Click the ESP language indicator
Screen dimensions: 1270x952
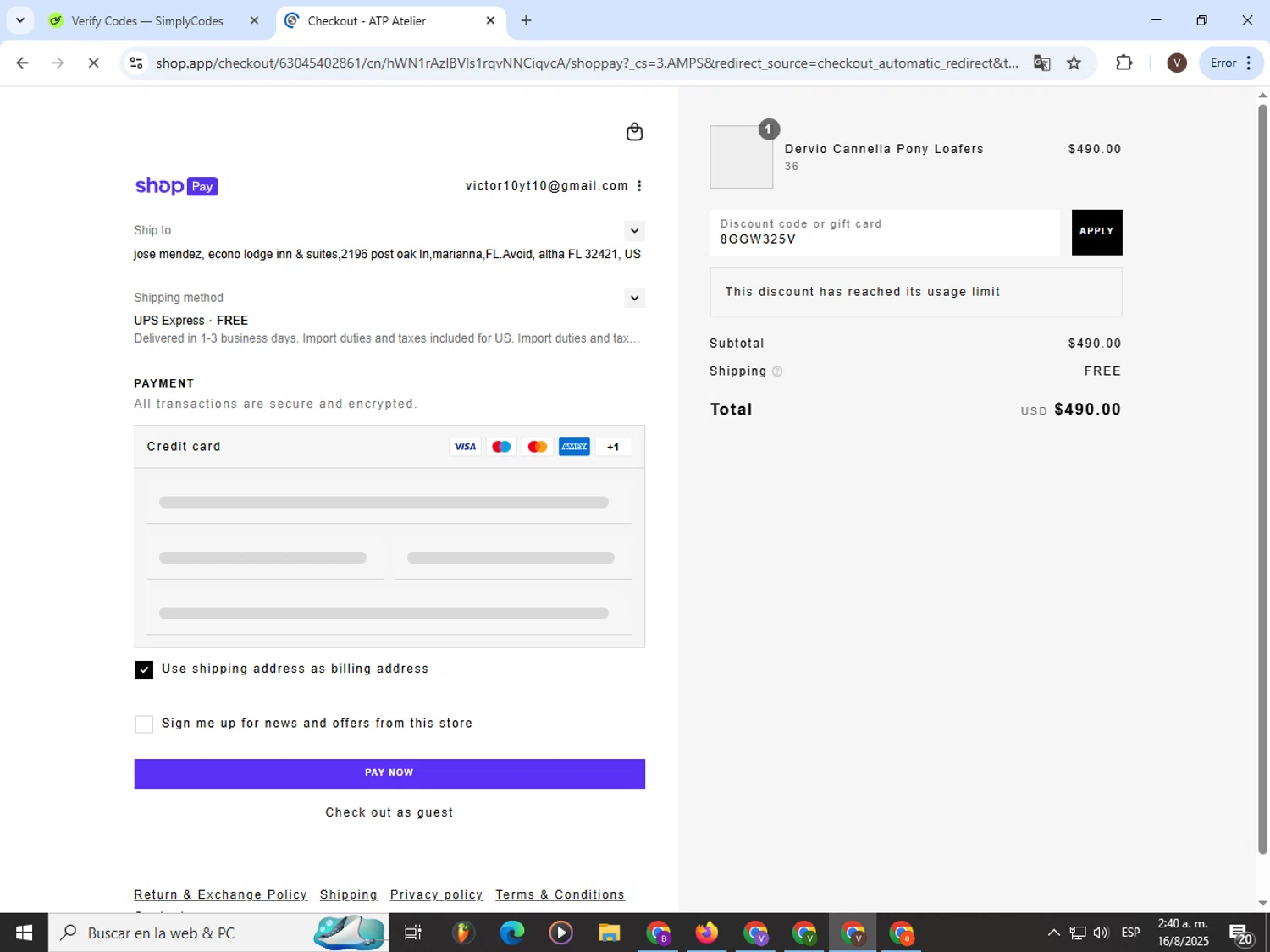pos(1130,933)
